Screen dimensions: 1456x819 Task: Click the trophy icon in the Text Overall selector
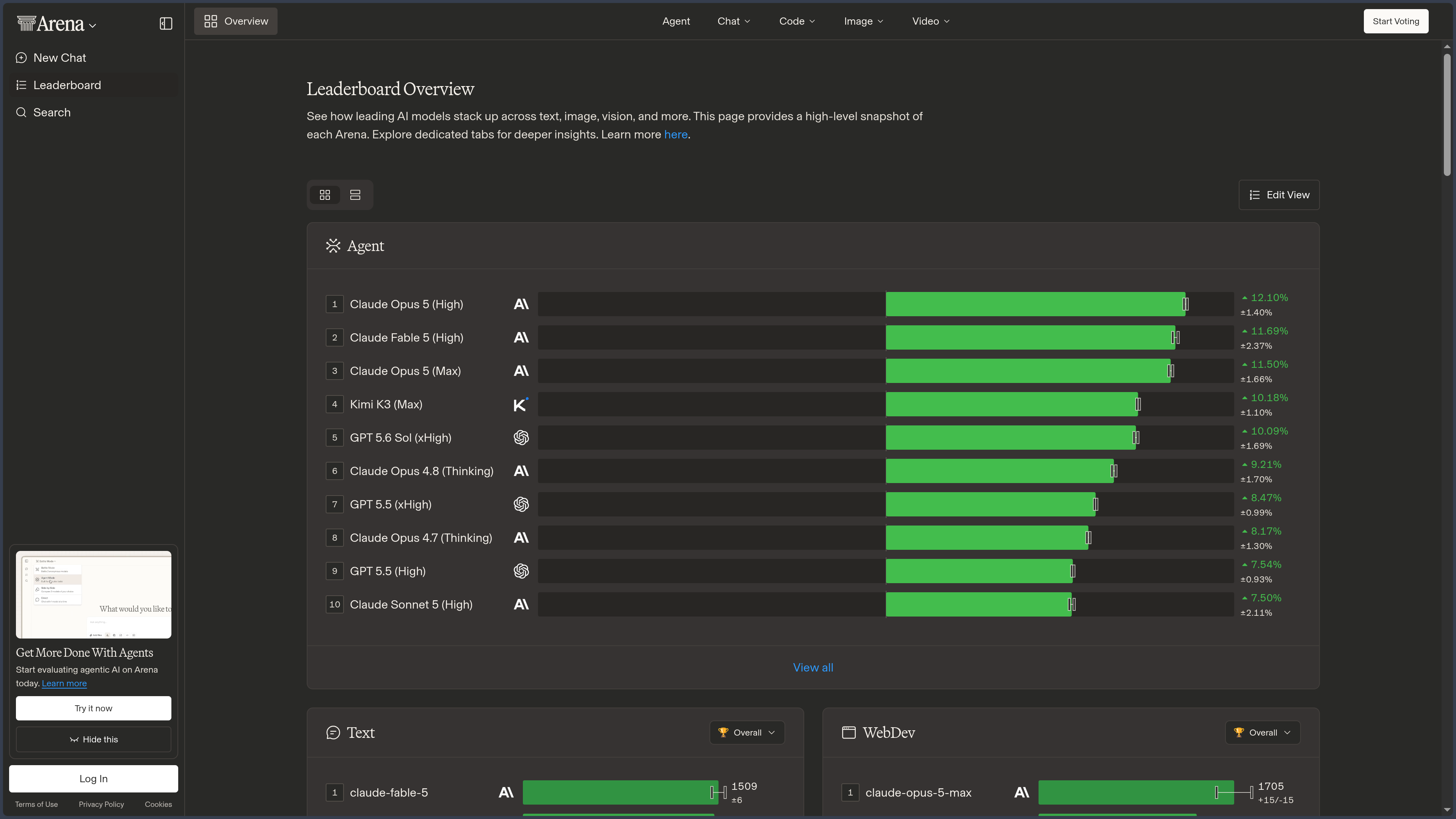(723, 733)
